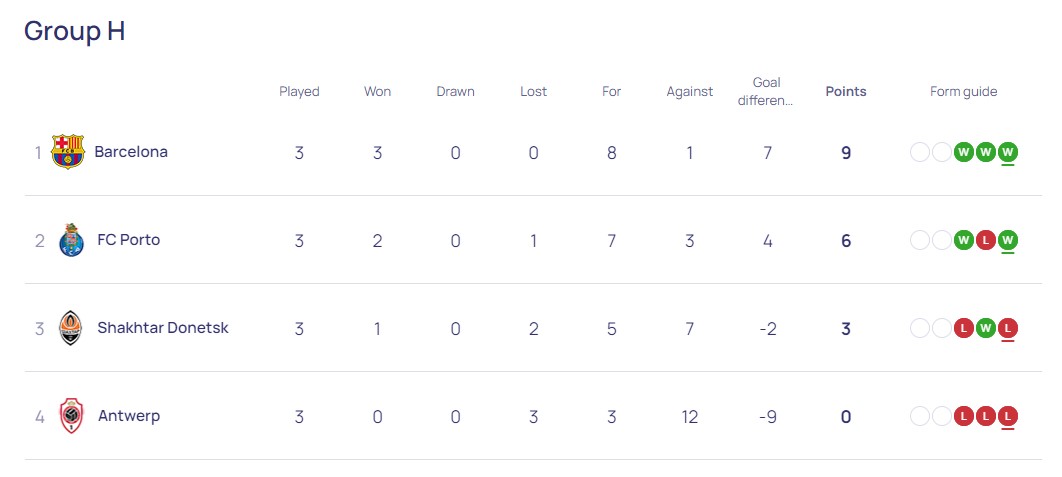
Task: Click the Antwerp club crest
Action: click(x=71, y=416)
